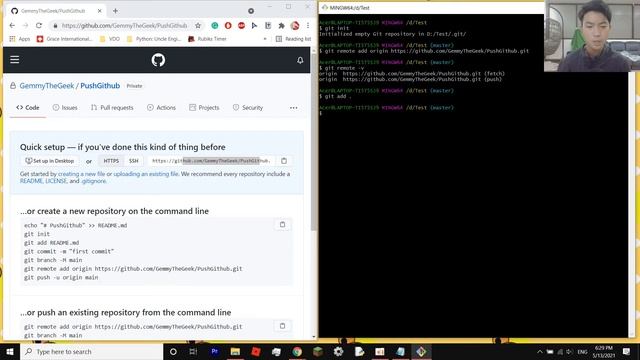The image size is (640, 360).
Task: Open the GitHub hamburger menu
Action: click(15, 60)
